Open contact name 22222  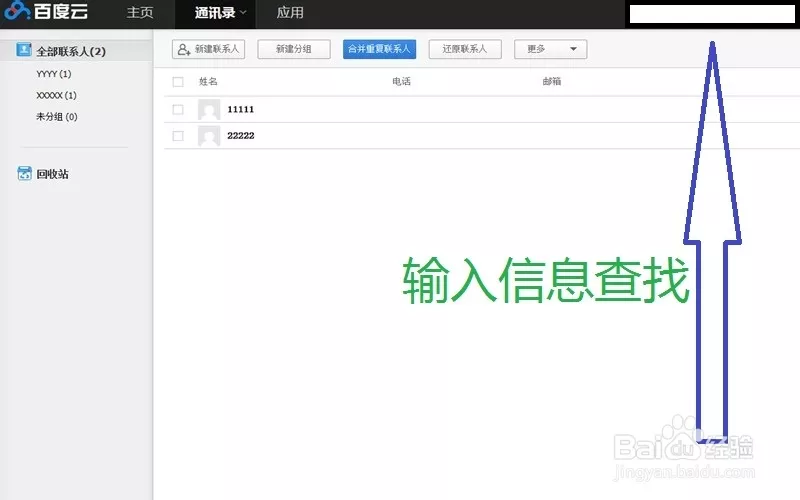(241, 136)
